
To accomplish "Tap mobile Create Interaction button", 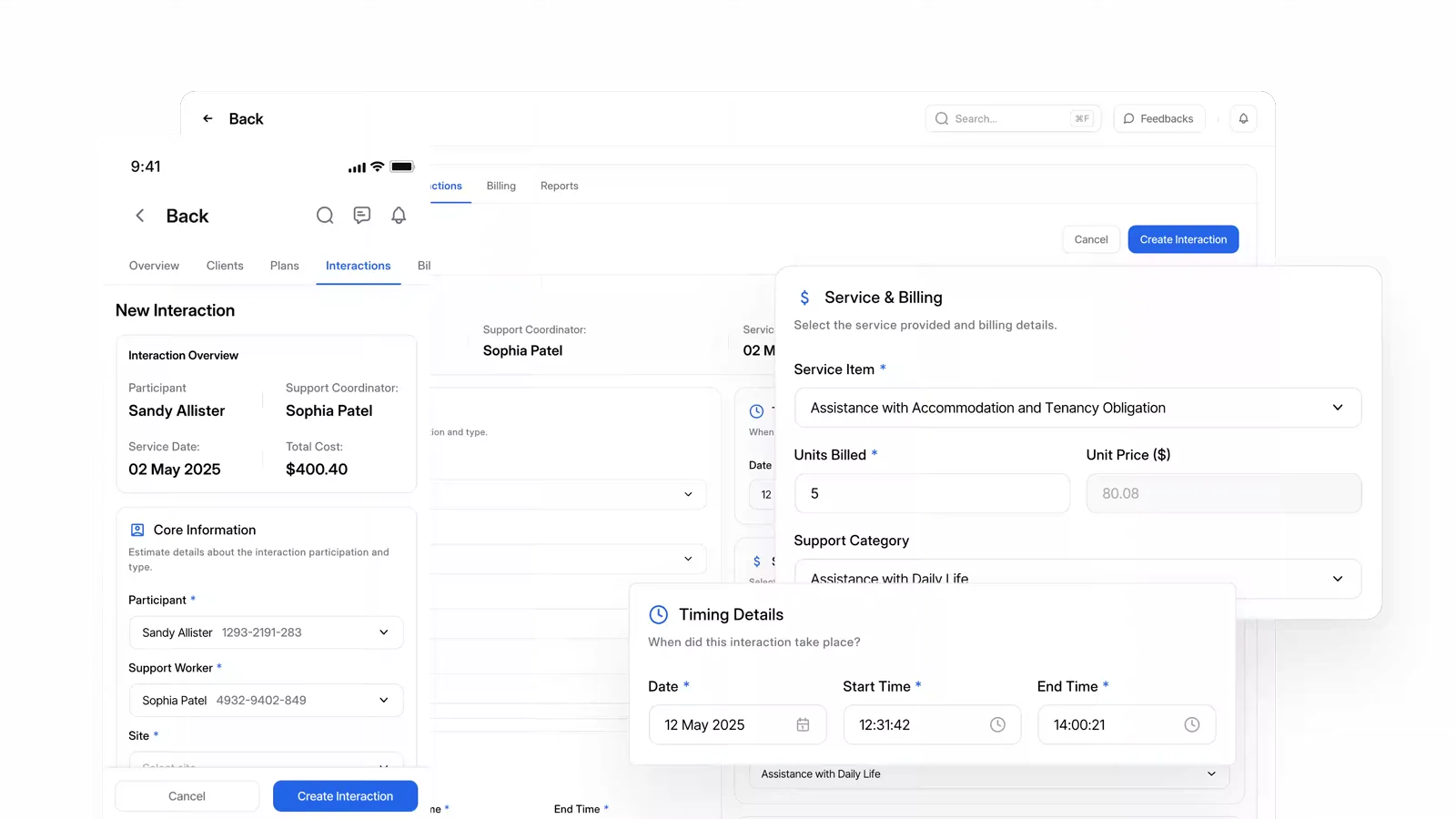I will 345,796.
